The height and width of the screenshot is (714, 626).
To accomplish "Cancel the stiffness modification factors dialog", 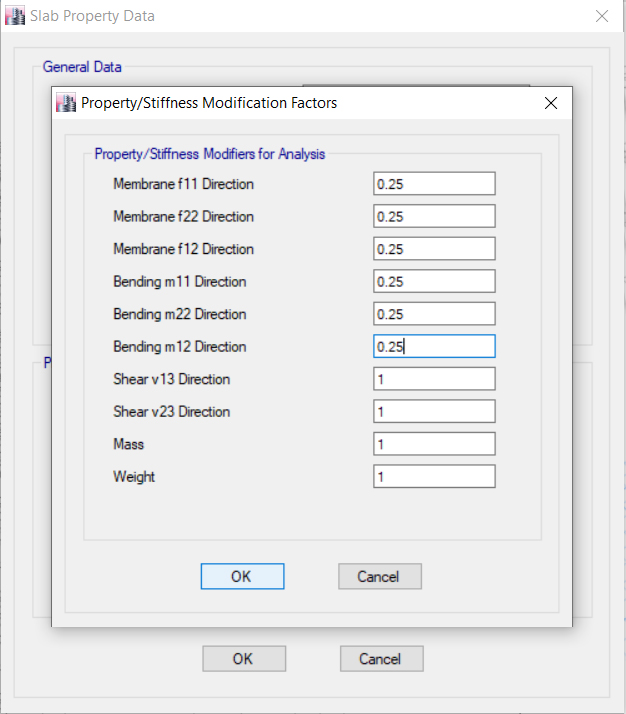I will coord(379,577).
